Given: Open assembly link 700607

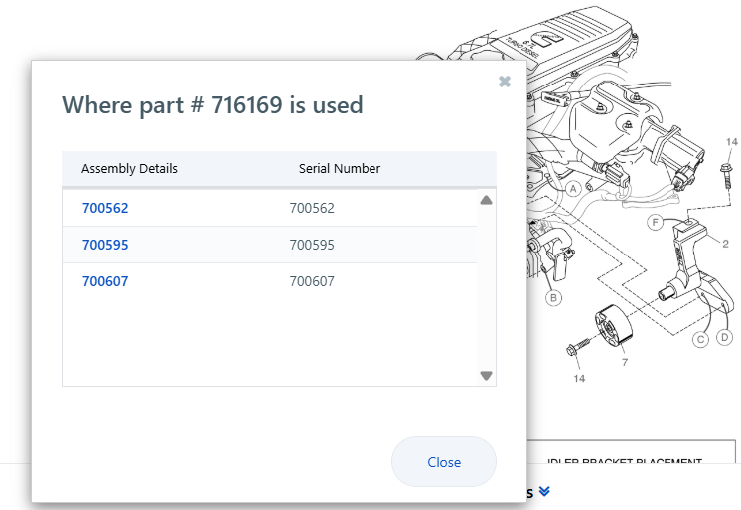Looking at the screenshot, I should pyautogui.click(x=105, y=282).
